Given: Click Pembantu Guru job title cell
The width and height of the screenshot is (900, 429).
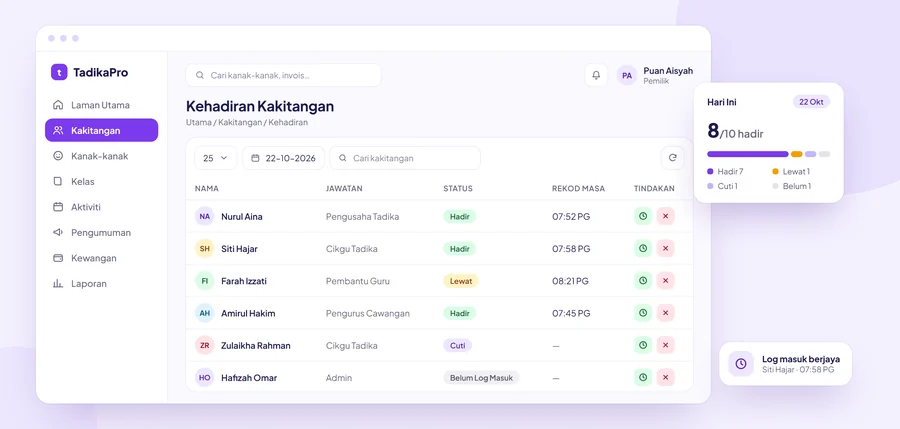Looking at the screenshot, I should [358, 281].
